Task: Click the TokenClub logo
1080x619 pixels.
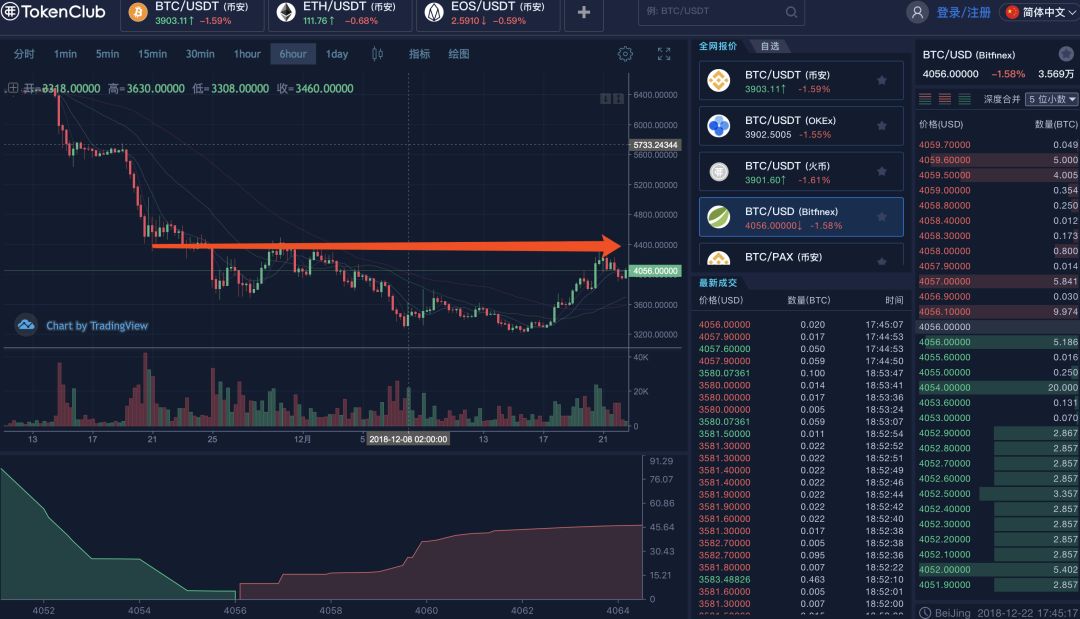Action: 54,12
